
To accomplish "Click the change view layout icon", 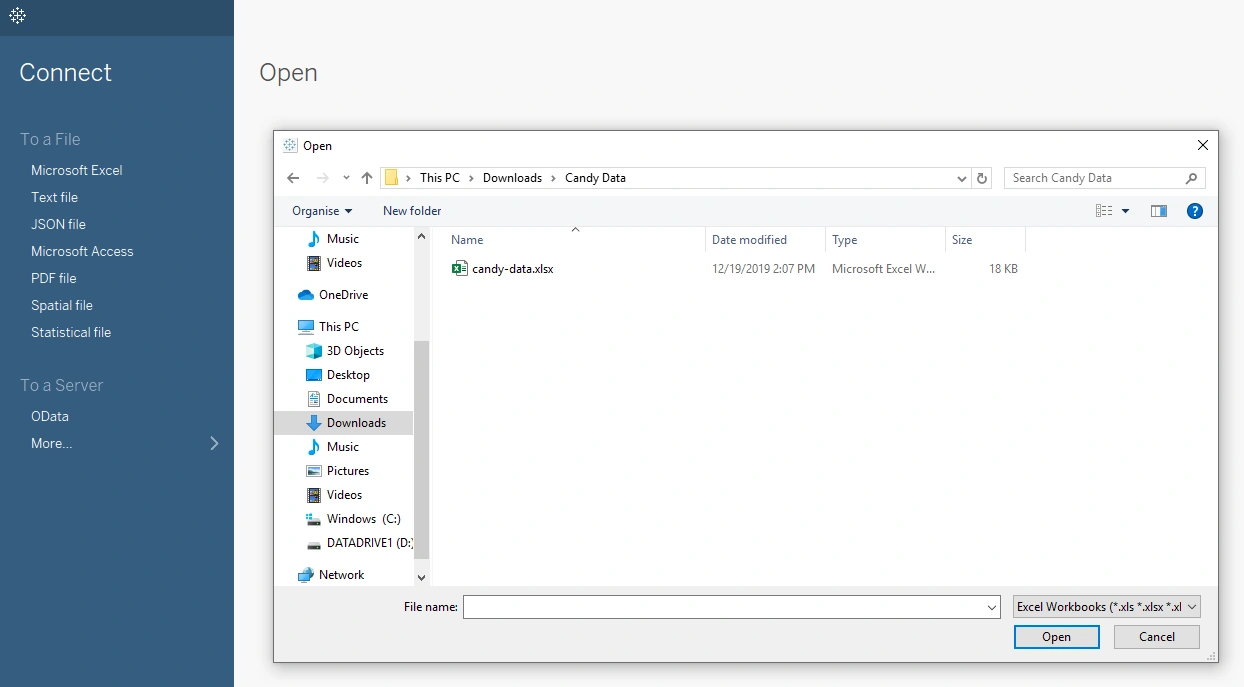I will pyautogui.click(x=1104, y=211).
